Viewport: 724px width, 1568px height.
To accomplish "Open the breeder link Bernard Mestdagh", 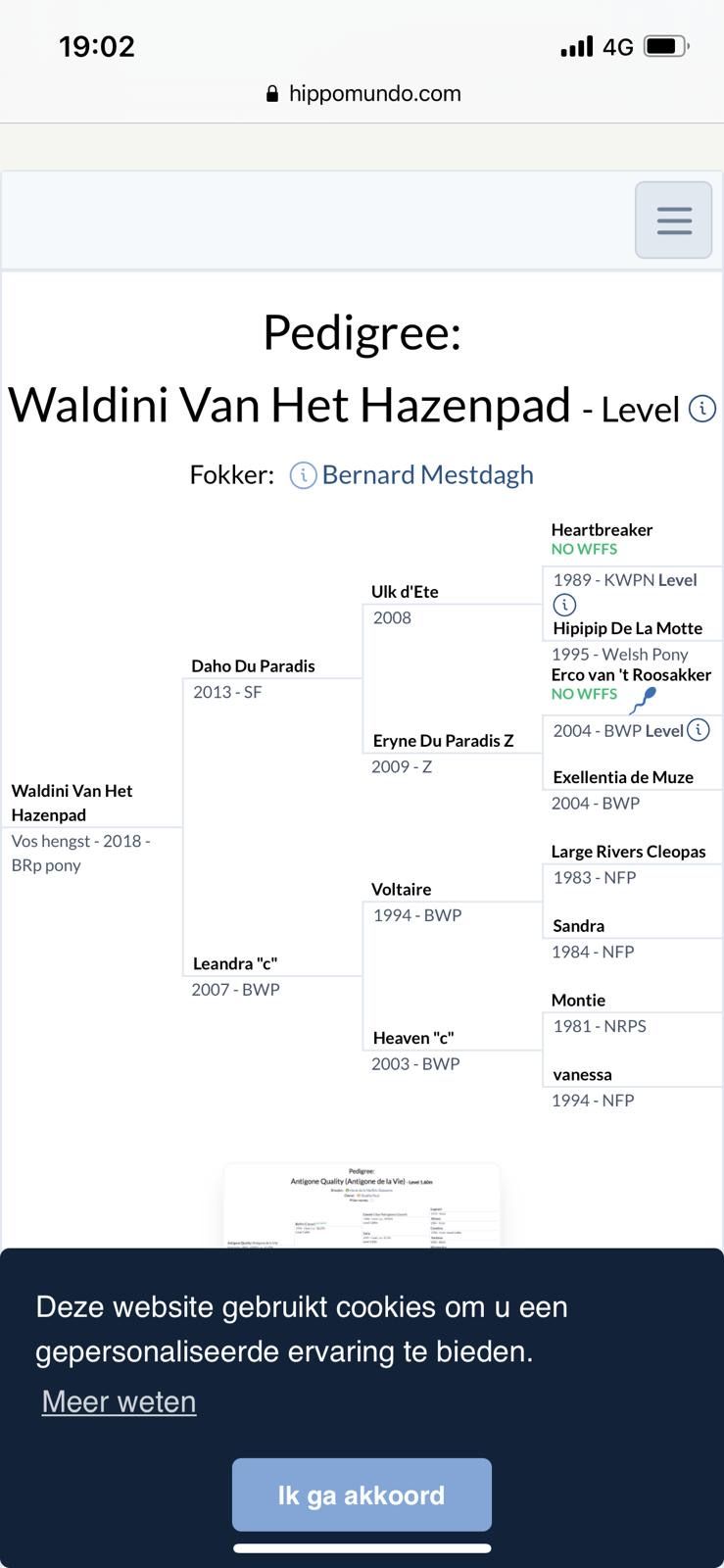I will 427,475.
